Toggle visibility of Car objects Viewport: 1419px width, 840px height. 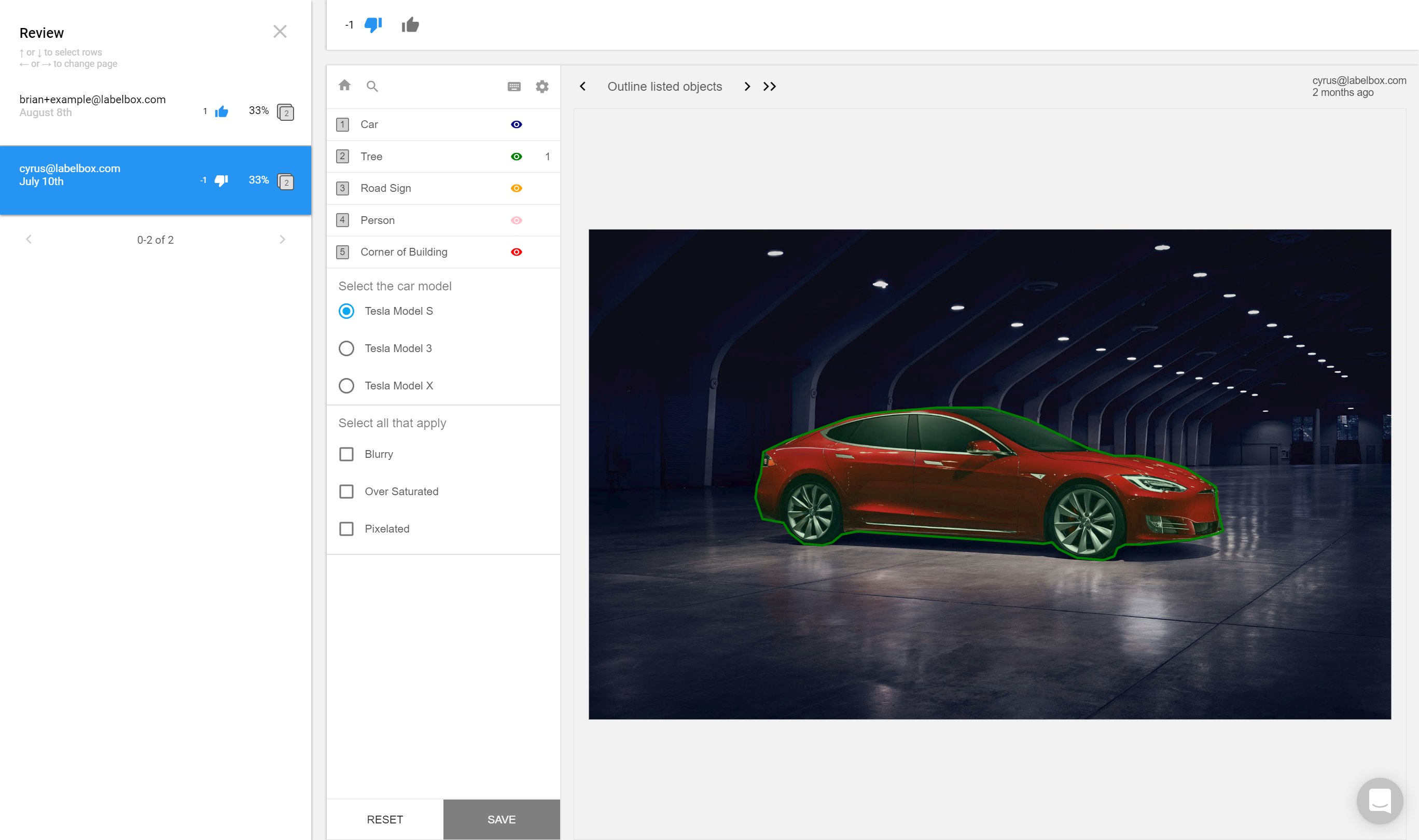coord(516,124)
